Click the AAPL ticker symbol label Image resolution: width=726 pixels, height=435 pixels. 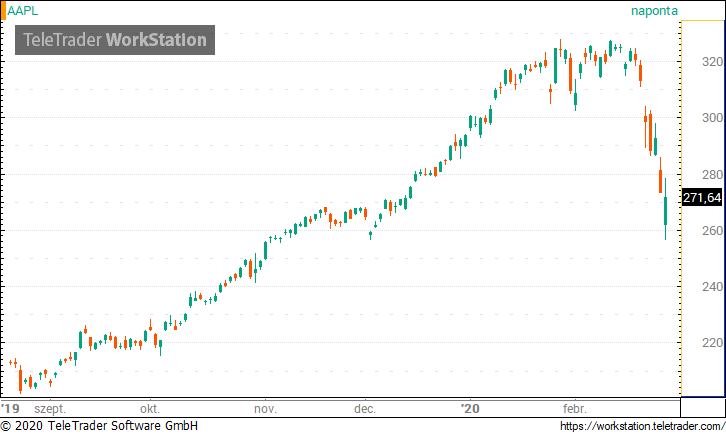23,11
